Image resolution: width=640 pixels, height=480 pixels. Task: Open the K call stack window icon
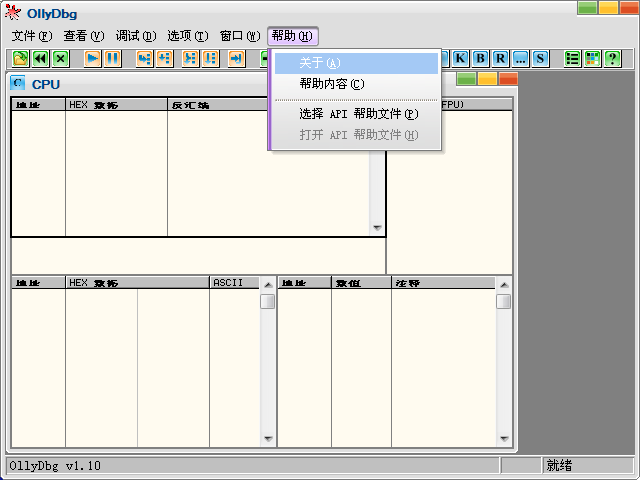(x=460, y=59)
